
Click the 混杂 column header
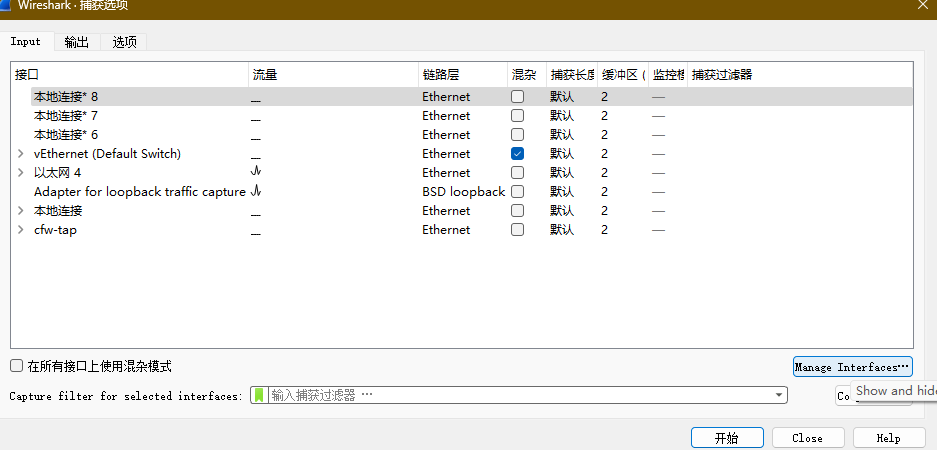pos(526,75)
